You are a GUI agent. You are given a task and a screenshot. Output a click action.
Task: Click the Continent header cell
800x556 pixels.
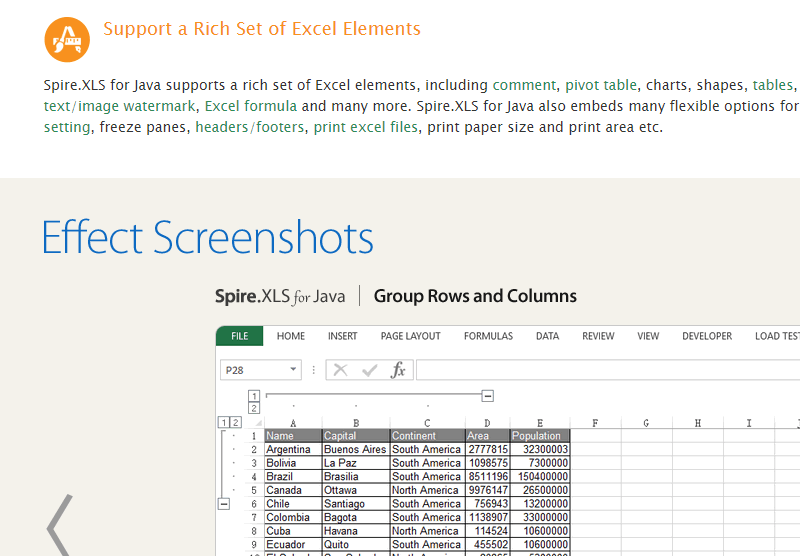(x=428, y=436)
